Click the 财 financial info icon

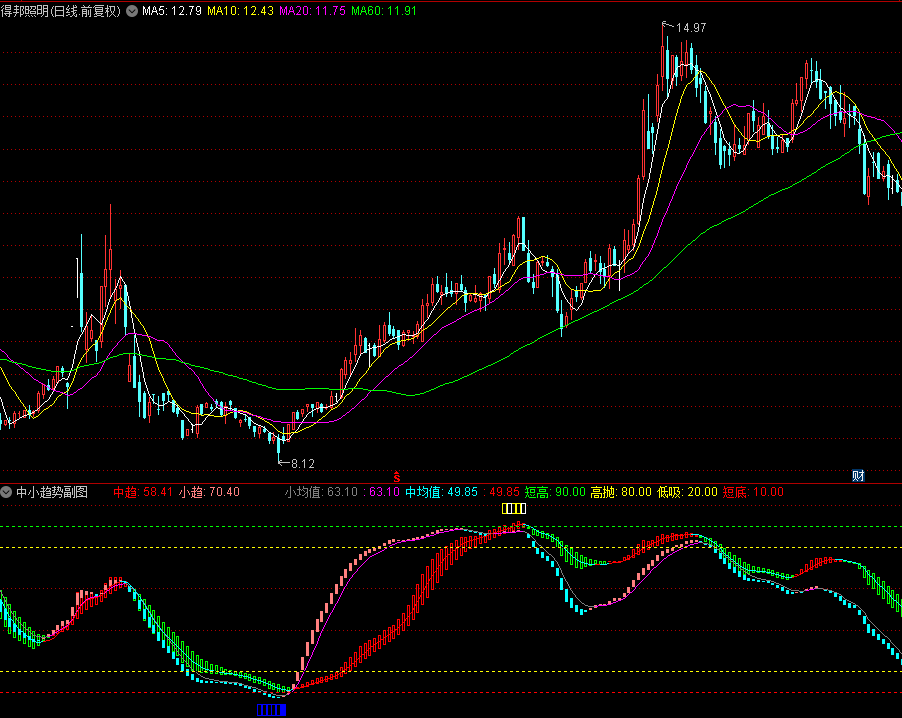[858, 475]
